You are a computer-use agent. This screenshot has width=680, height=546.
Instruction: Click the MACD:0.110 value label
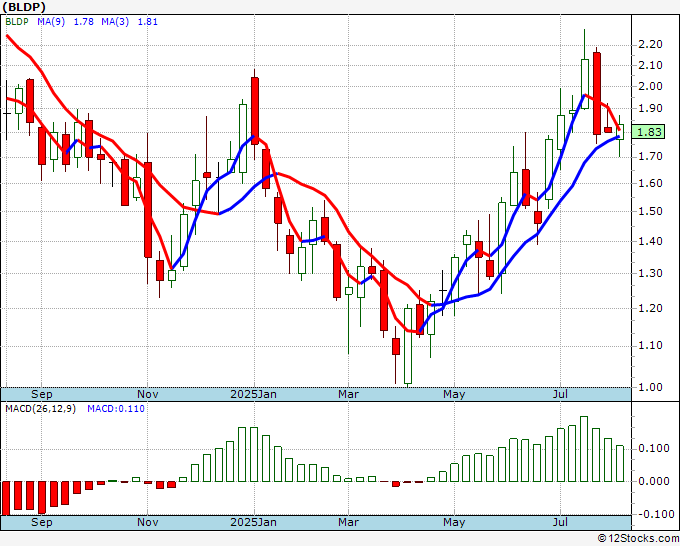pyautogui.click(x=116, y=409)
